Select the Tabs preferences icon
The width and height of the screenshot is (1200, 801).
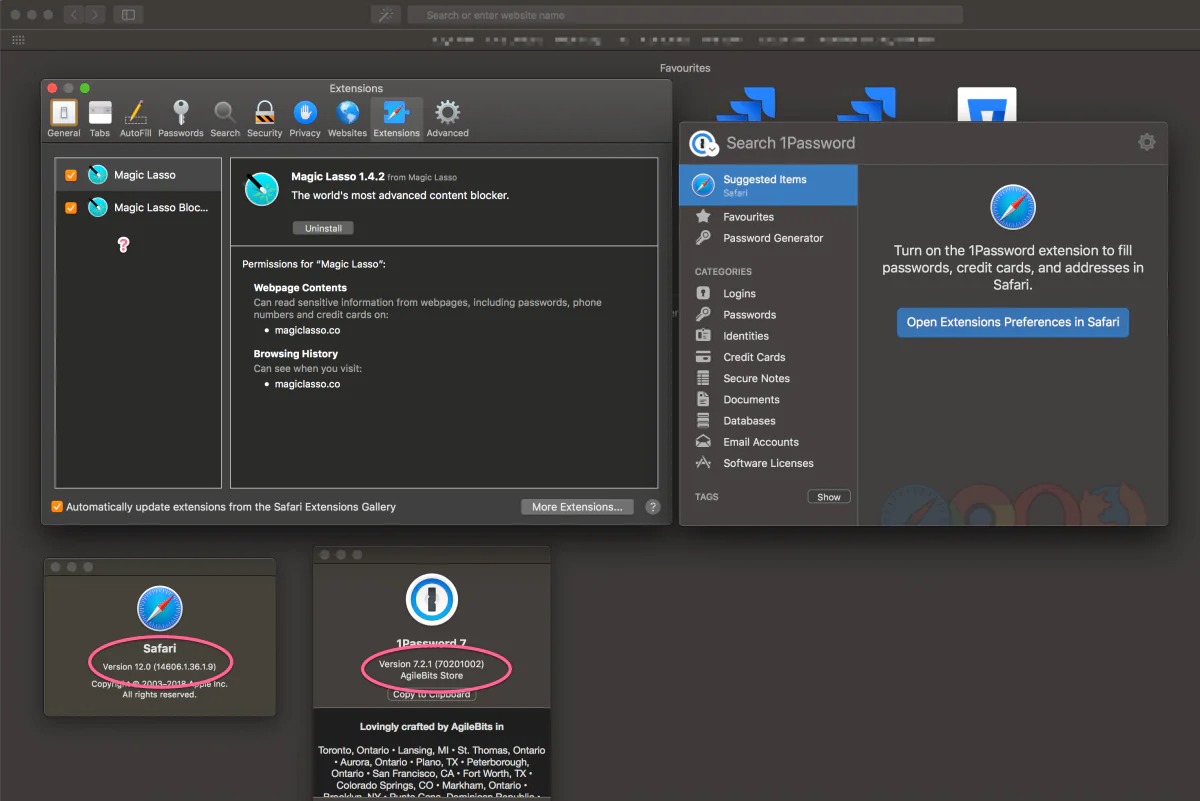point(100,118)
